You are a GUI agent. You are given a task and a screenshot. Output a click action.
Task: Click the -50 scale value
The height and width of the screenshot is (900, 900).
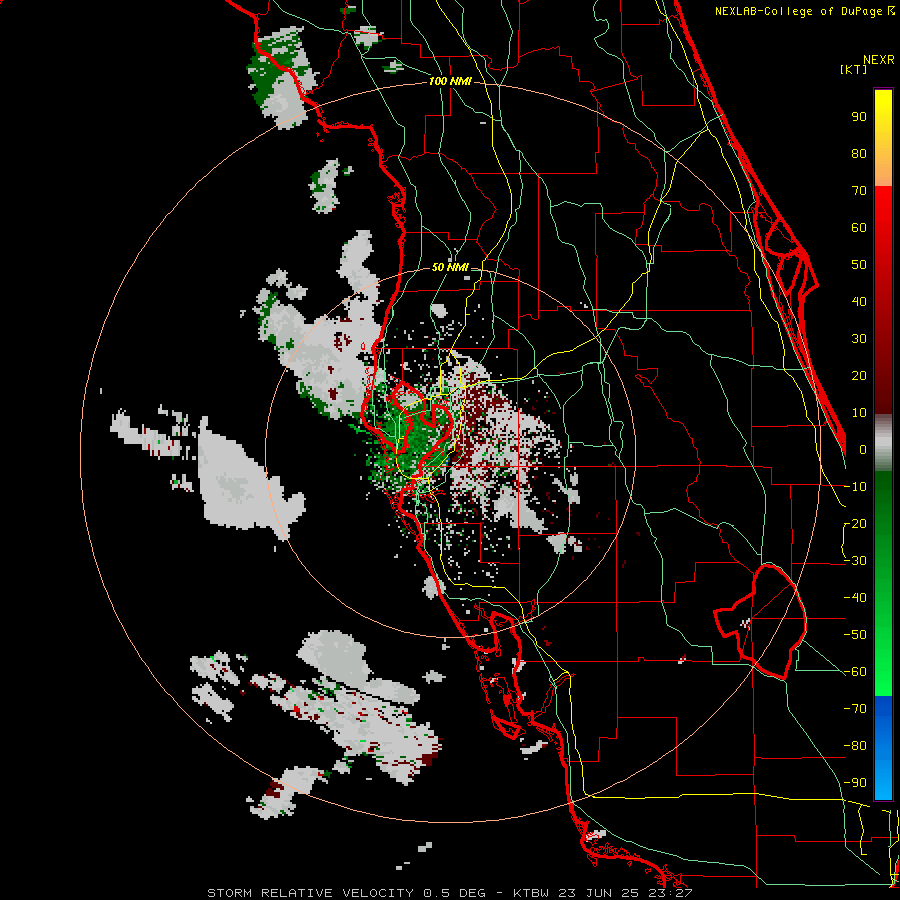pyautogui.click(x=856, y=635)
